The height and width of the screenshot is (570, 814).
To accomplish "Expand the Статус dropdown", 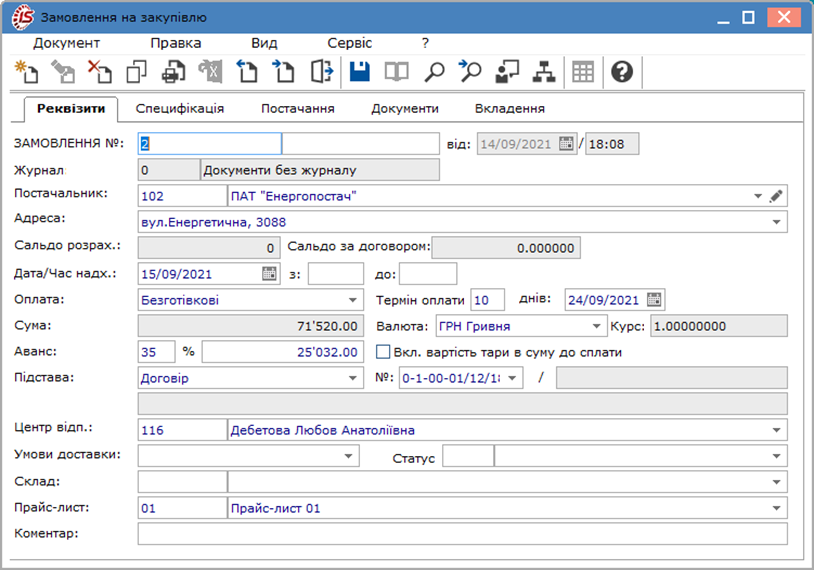I will coord(777,456).
